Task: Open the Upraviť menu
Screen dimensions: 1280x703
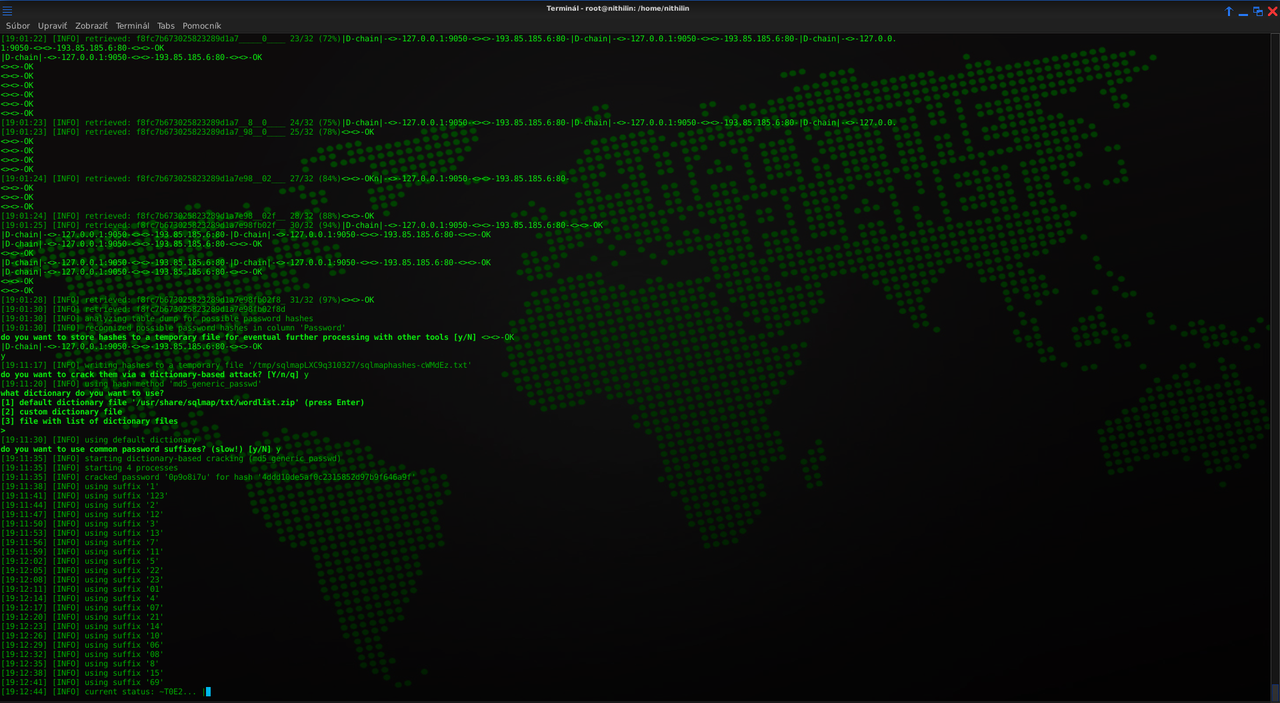Action: (53, 26)
